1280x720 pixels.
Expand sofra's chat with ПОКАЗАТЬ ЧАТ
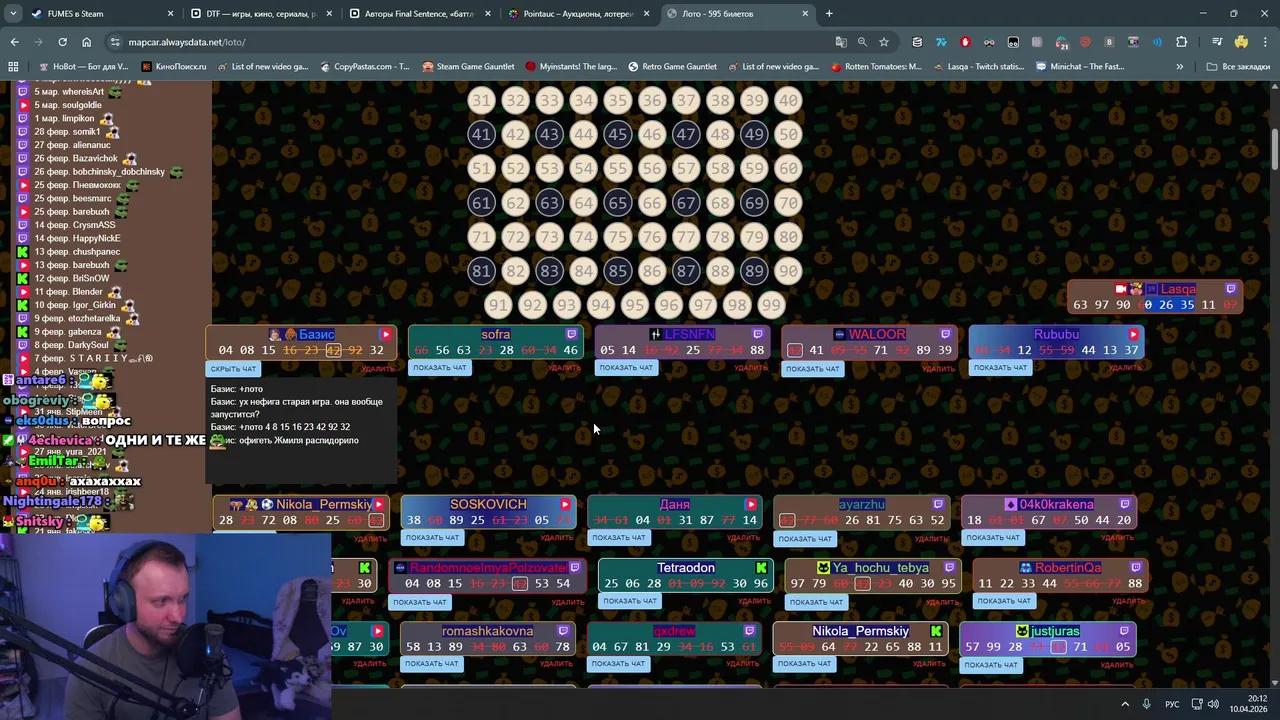(x=440, y=368)
